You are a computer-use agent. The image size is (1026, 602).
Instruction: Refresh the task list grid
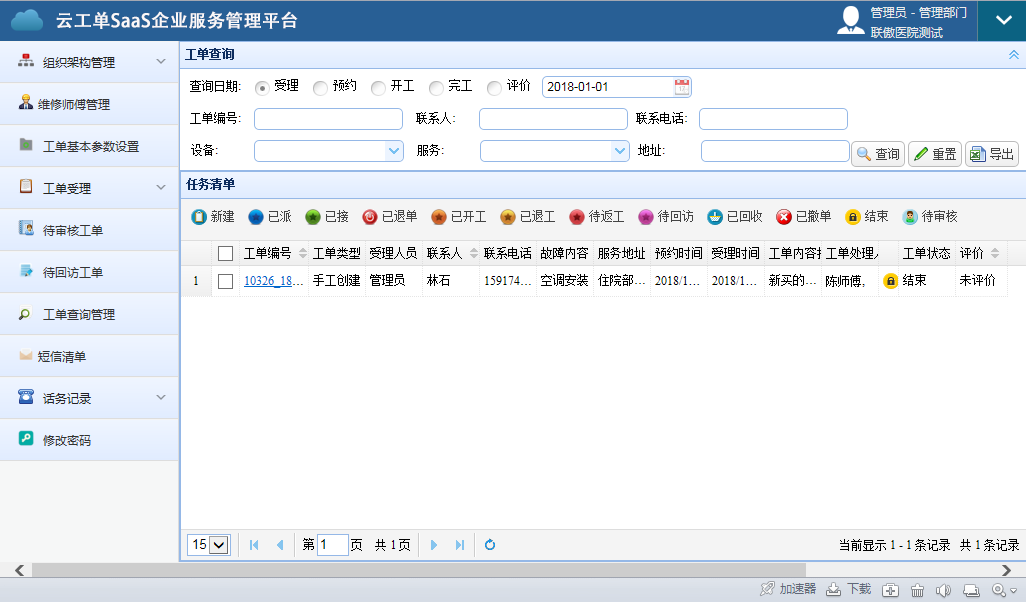tap(490, 545)
